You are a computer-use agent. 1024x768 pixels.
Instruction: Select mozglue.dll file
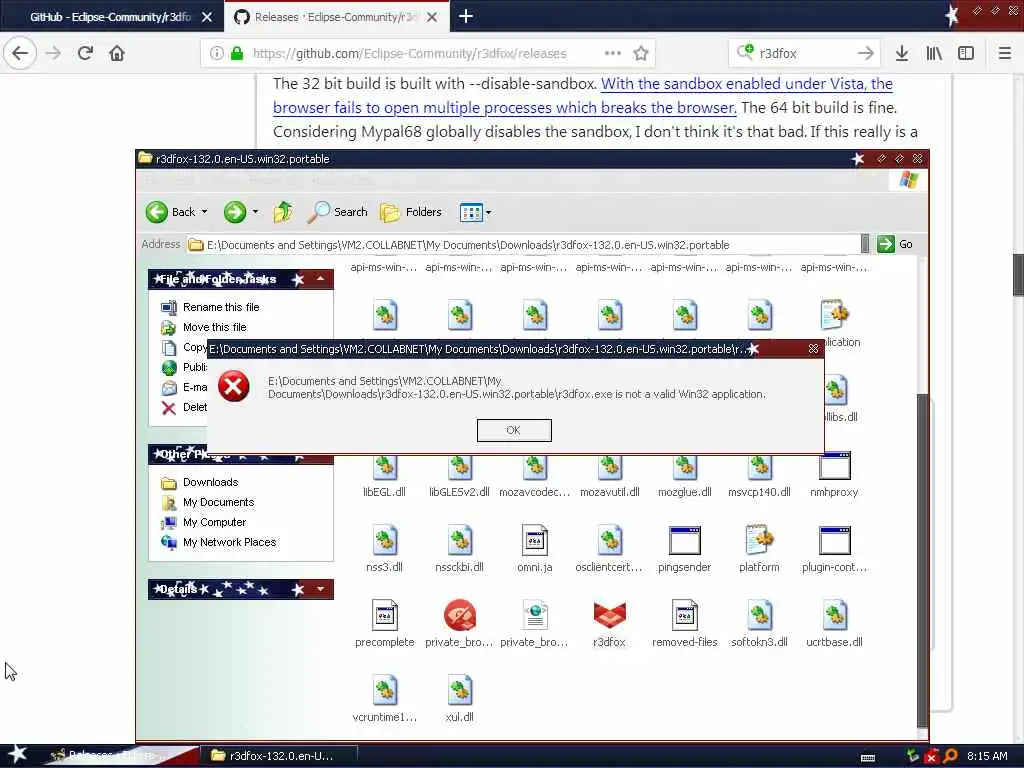(x=684, y=477)
